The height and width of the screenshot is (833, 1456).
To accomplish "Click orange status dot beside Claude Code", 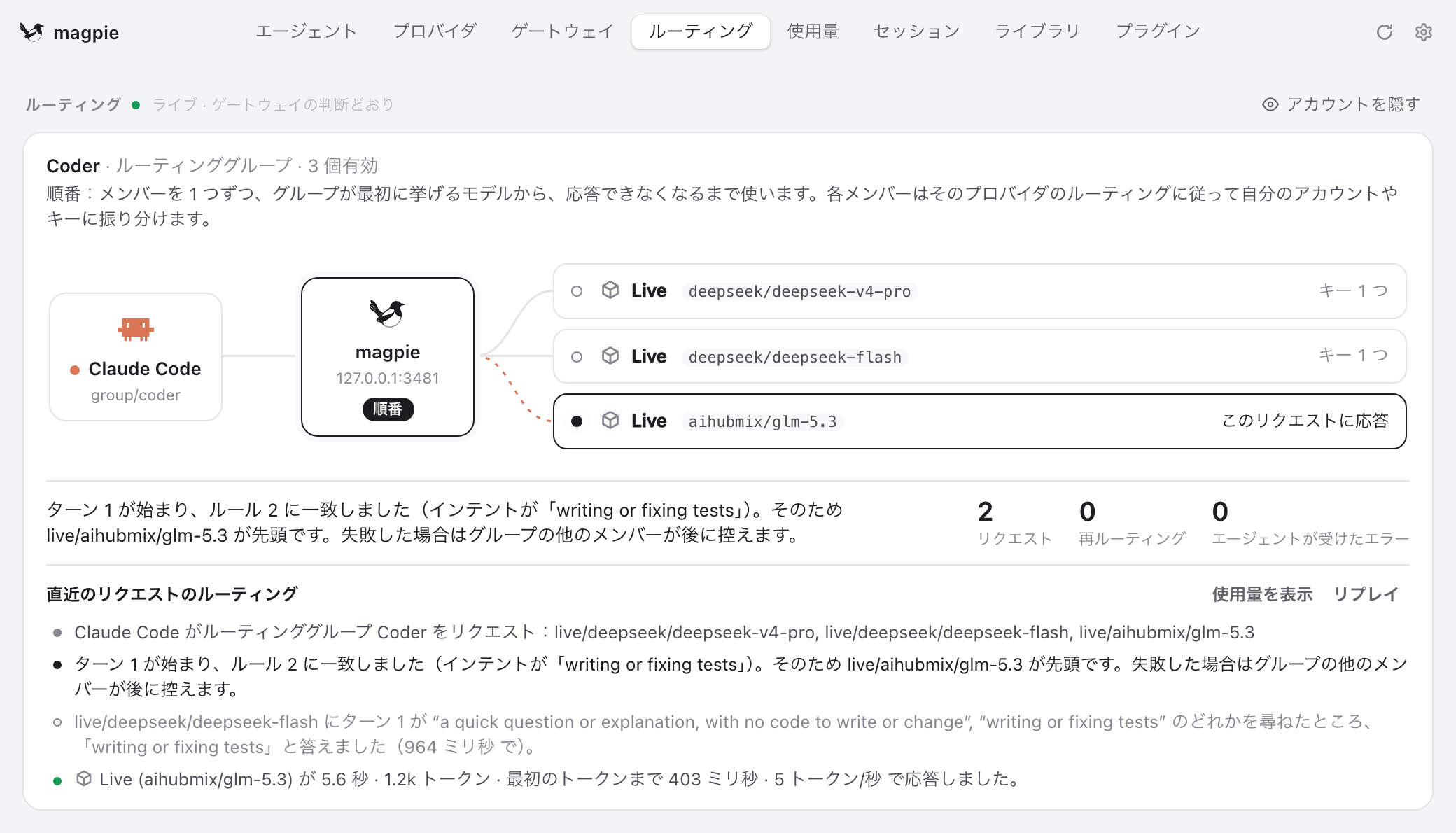I will tap(75, 370).
